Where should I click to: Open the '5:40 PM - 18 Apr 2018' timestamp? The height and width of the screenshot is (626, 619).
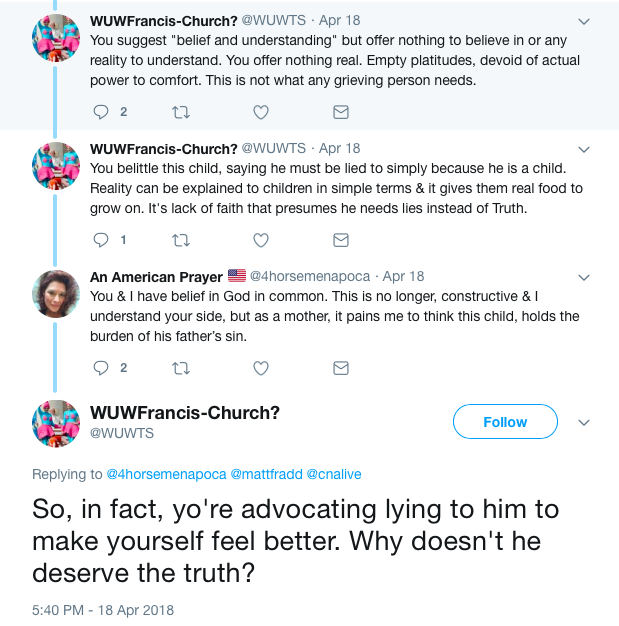(x=103, y=608)
